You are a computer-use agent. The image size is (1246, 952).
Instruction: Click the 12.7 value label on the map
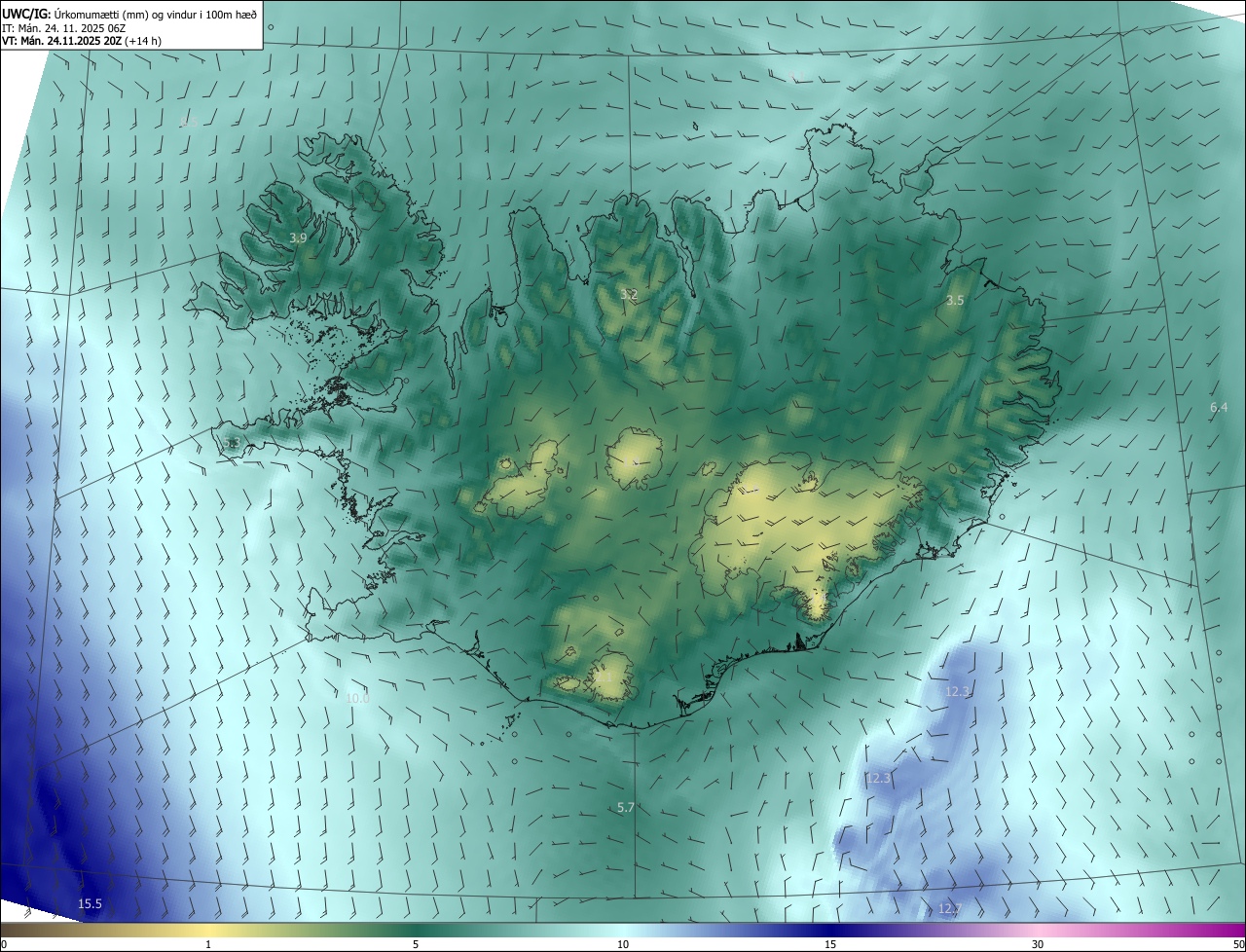tap(950, 909)
